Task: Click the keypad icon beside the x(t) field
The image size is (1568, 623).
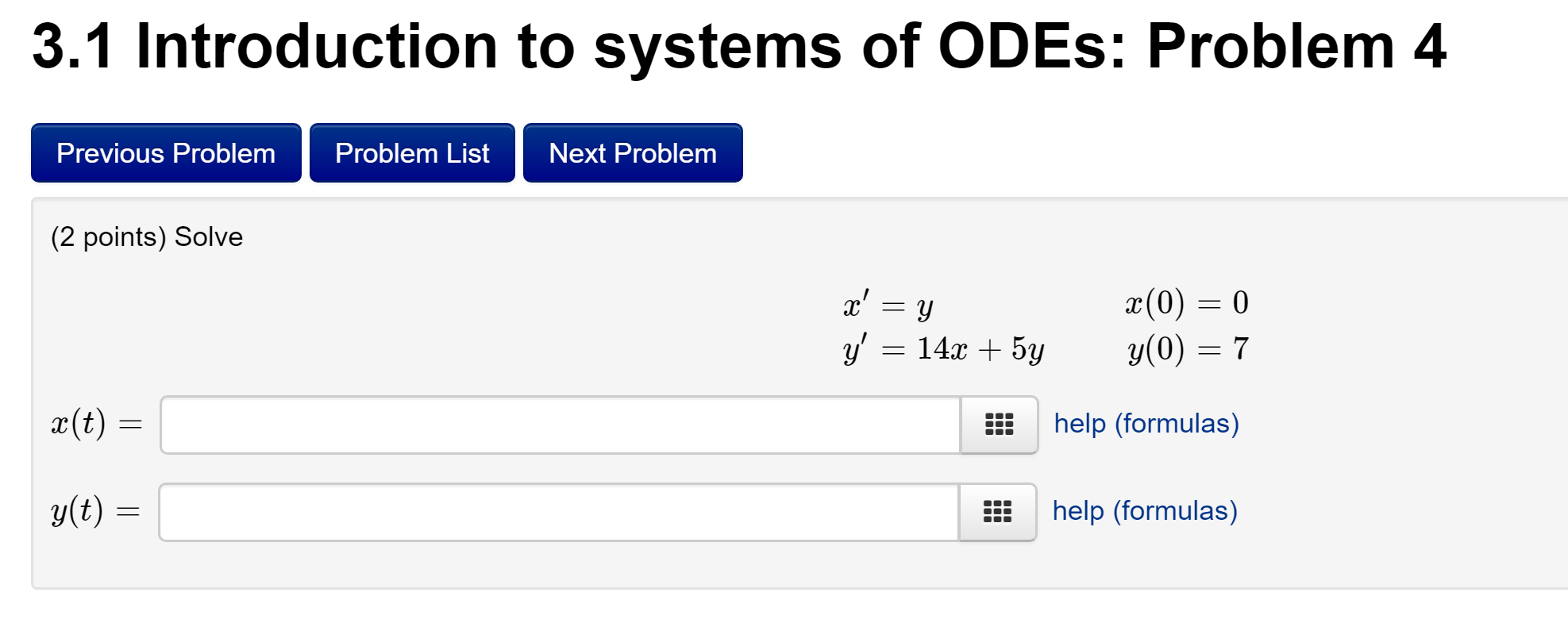Action: (x=997, y=425)
